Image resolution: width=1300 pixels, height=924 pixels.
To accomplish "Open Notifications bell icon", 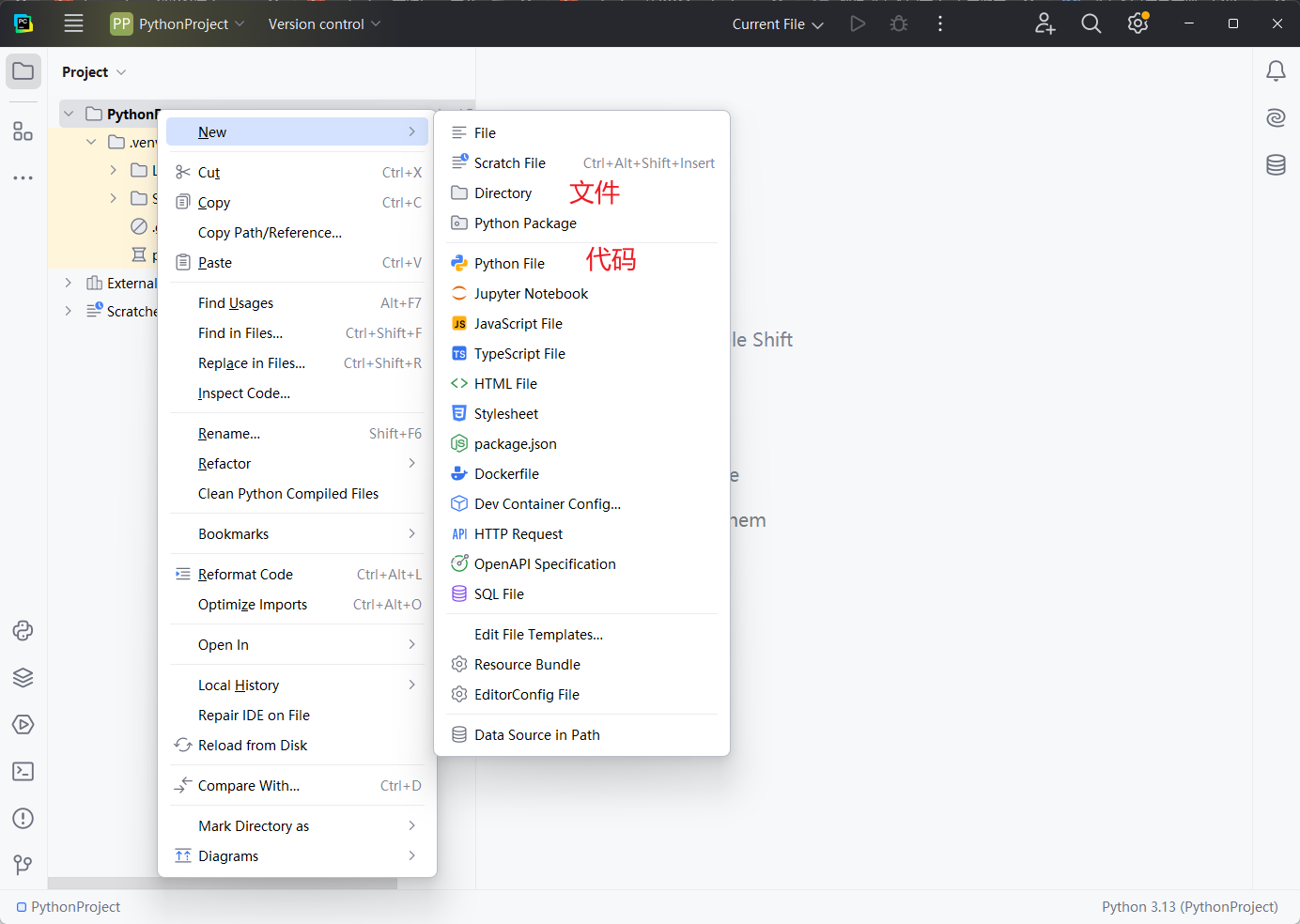I will click(x=1276, y=70).
